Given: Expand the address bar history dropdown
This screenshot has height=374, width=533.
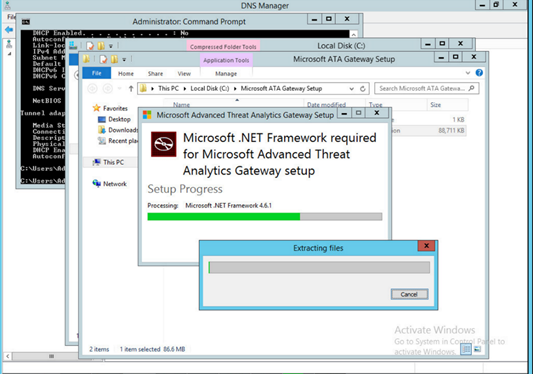Looking at the screenshot, I should click(351, 89).
